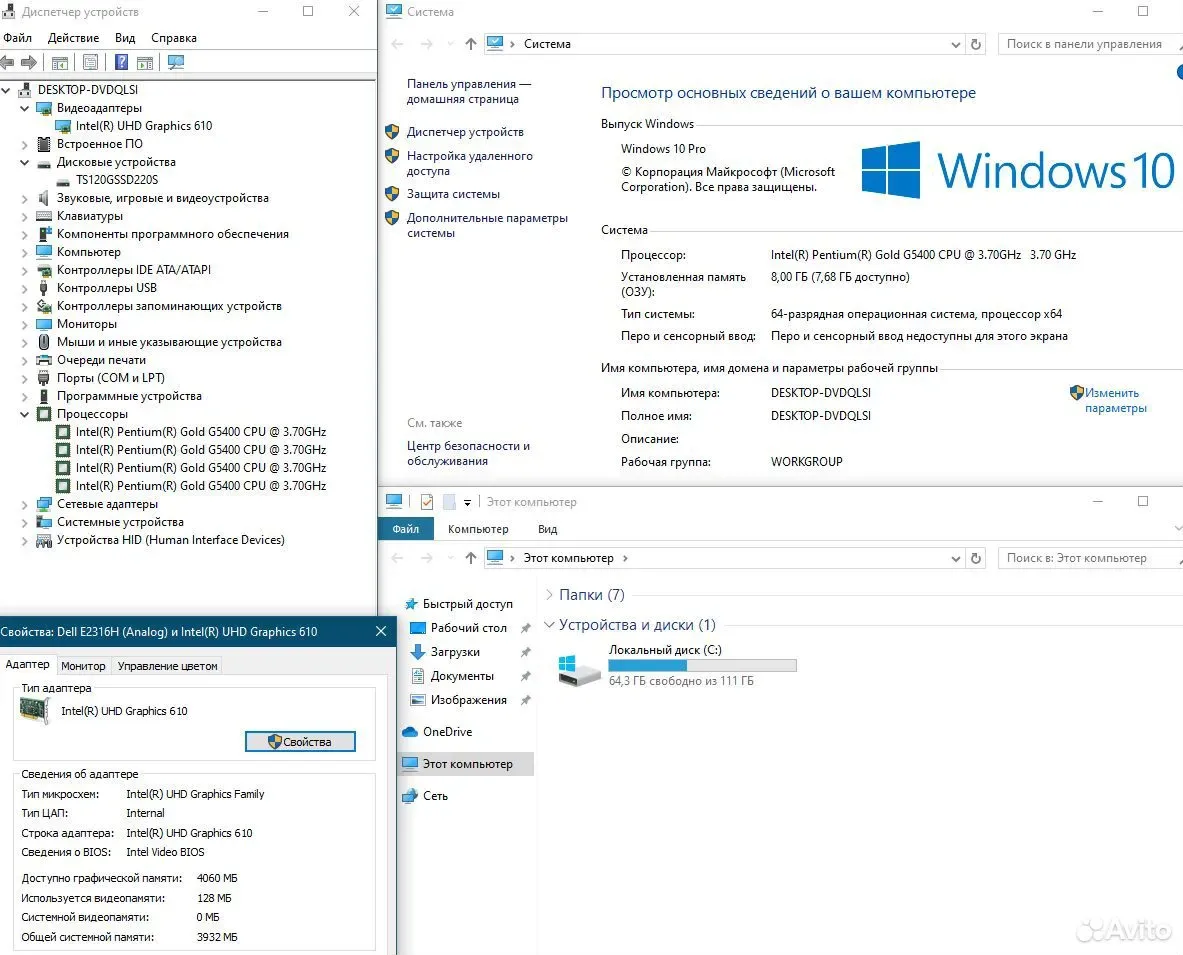1183x955 pixels.
Task: Expand the Папки (7) group
Action: click(549, 594)
